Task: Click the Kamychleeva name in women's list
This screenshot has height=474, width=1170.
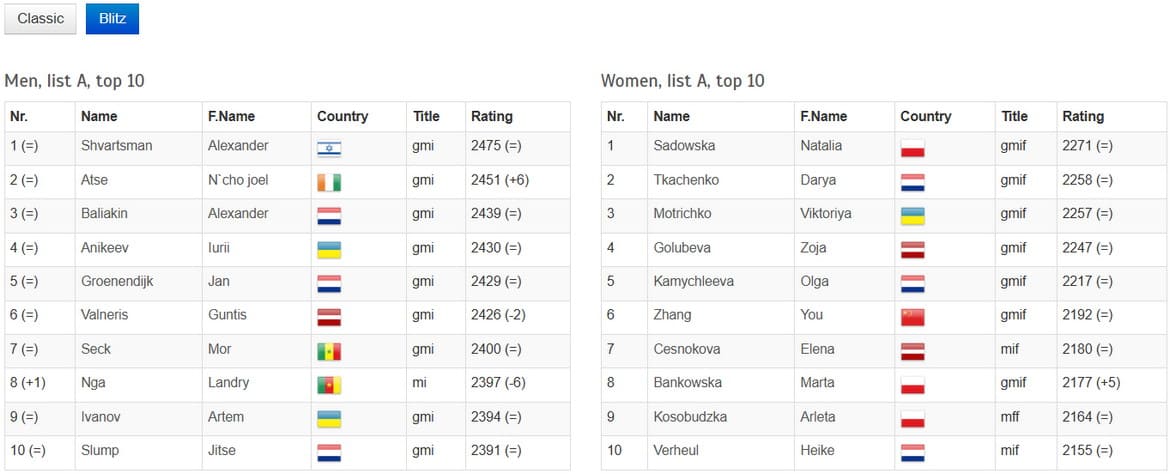Action: 693,281
